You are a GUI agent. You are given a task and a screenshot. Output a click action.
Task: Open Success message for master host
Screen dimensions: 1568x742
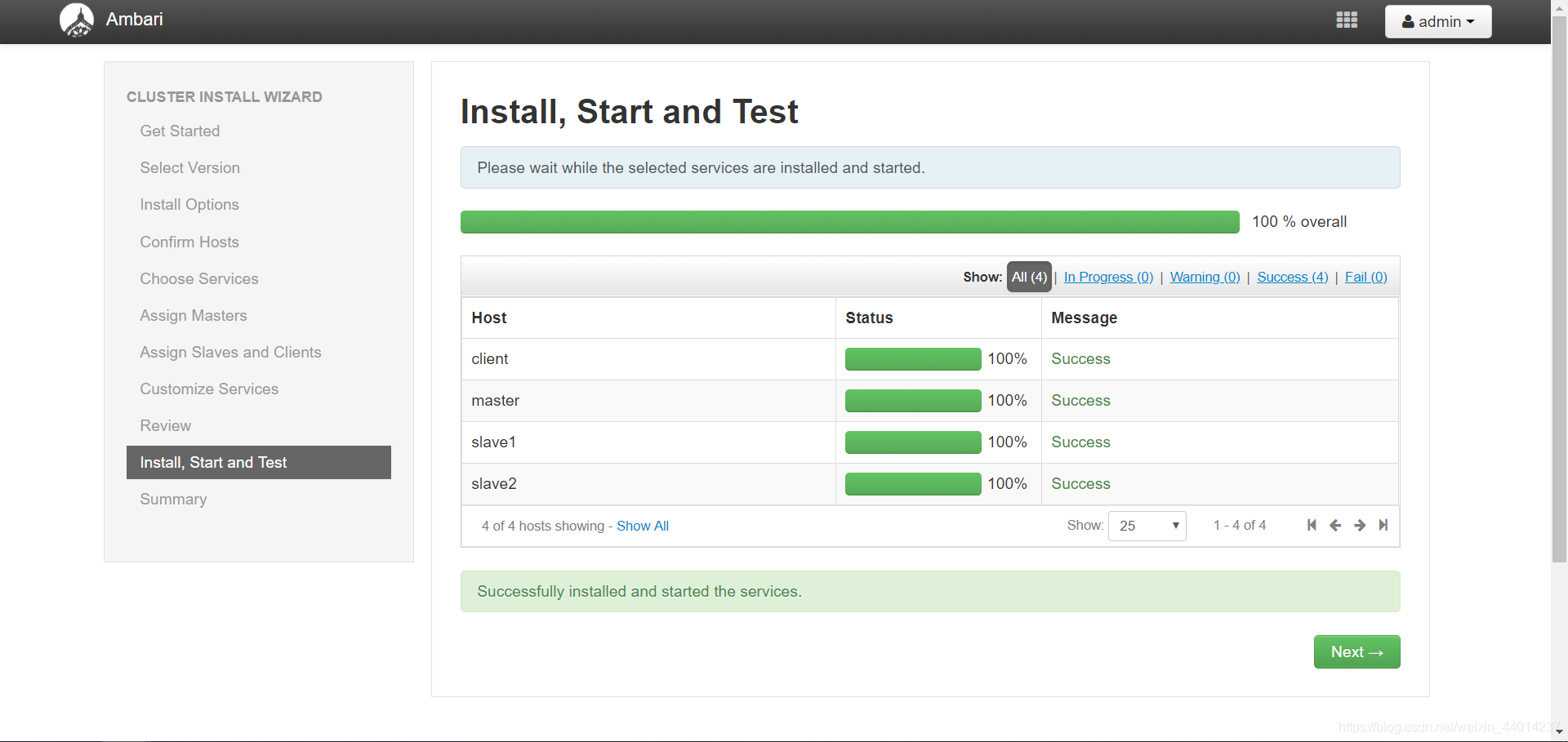1080,401
